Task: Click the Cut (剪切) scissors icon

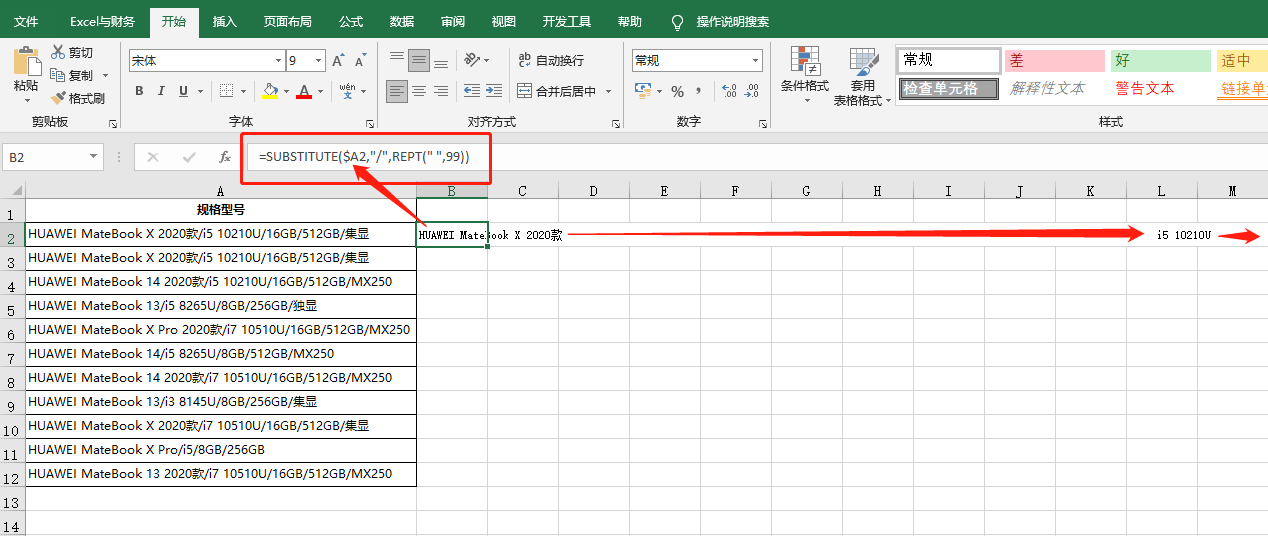Action: 58,52
